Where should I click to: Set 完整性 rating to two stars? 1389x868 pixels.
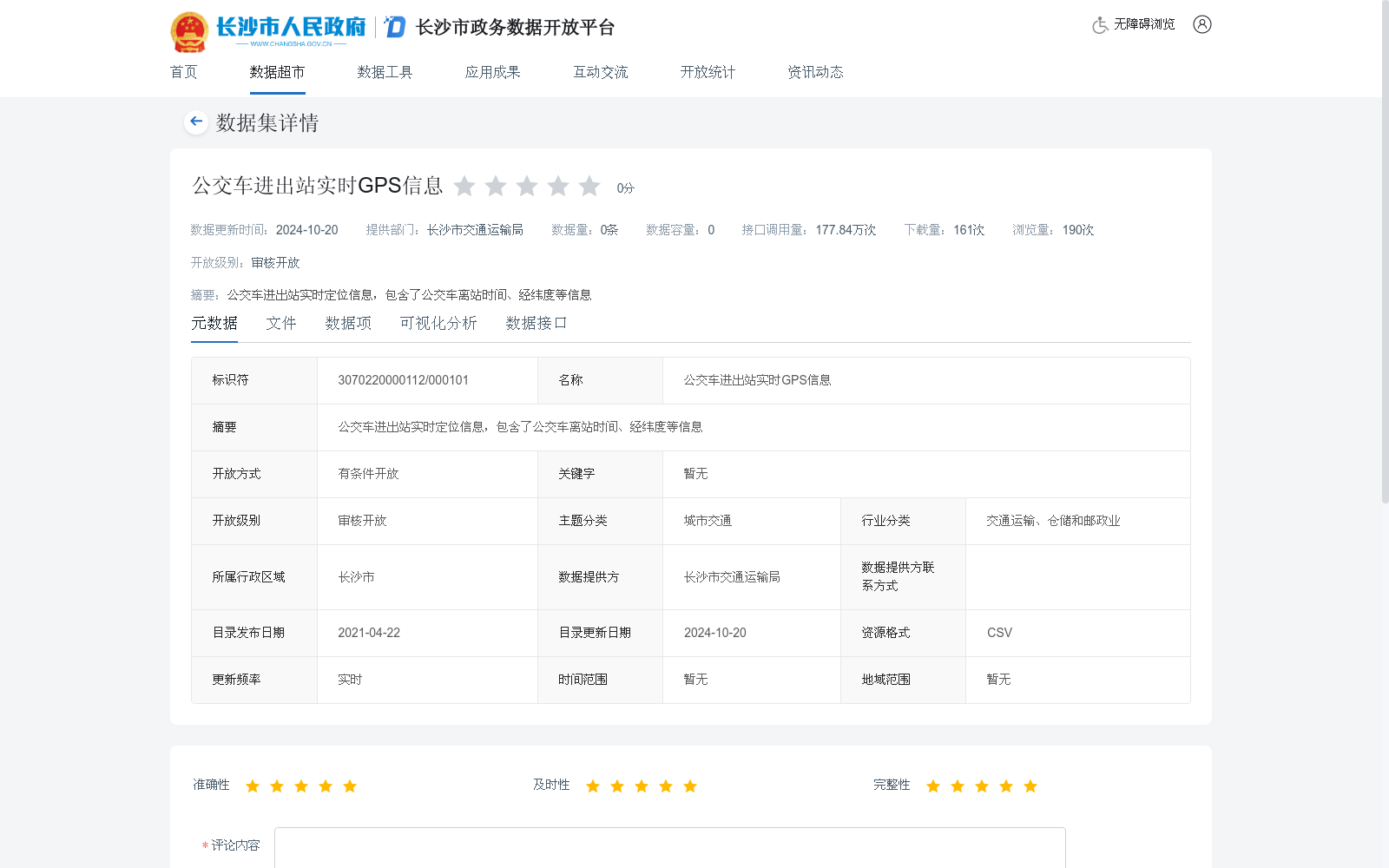(958, 786)
